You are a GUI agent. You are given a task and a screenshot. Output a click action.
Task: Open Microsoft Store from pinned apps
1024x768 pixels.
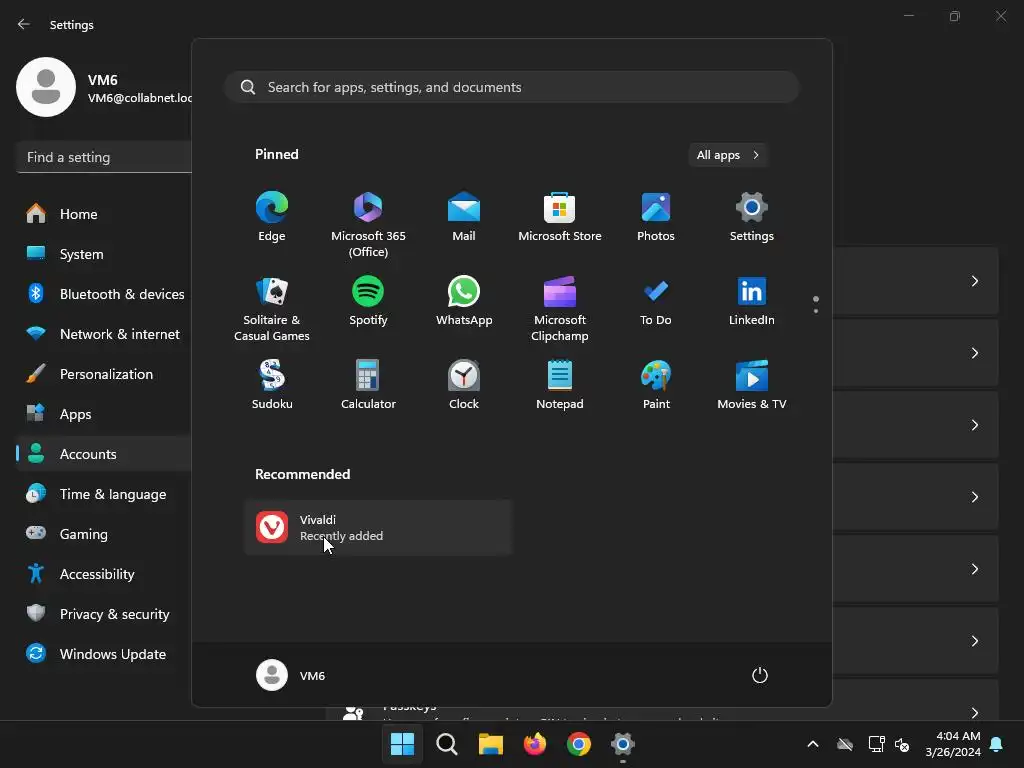560,217
